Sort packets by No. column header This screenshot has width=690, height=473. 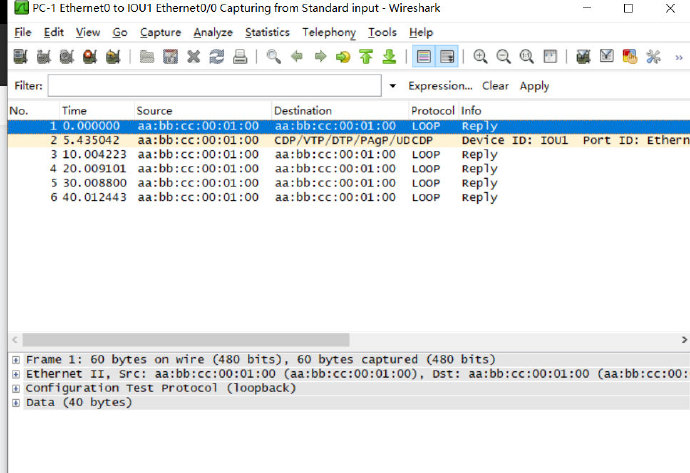pos(33,111)
